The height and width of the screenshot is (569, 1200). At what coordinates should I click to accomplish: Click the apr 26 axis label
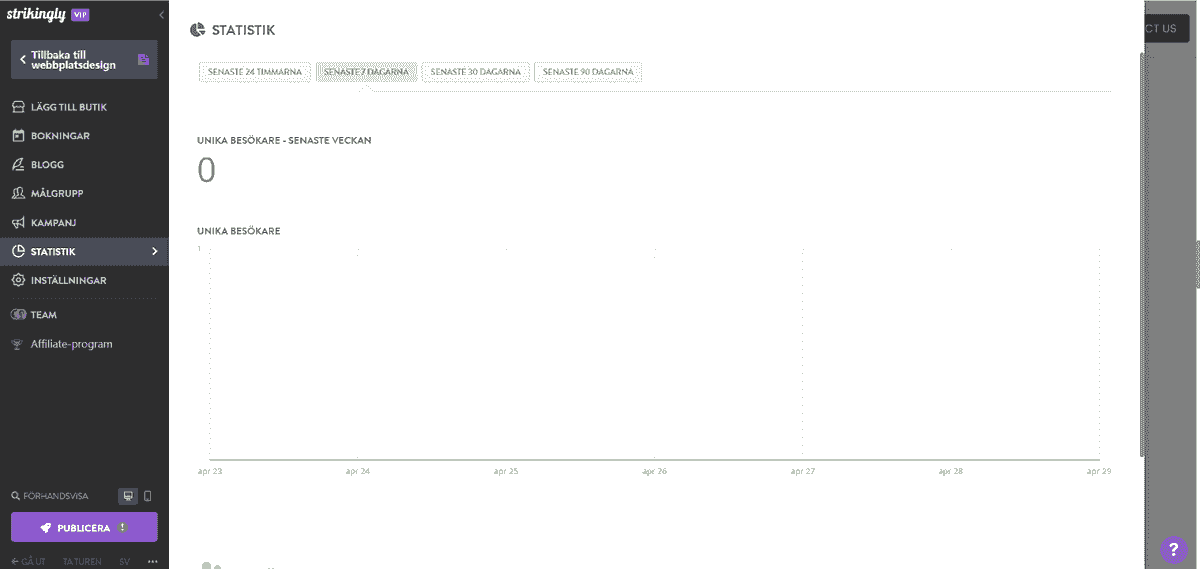(x=655, y=470)
